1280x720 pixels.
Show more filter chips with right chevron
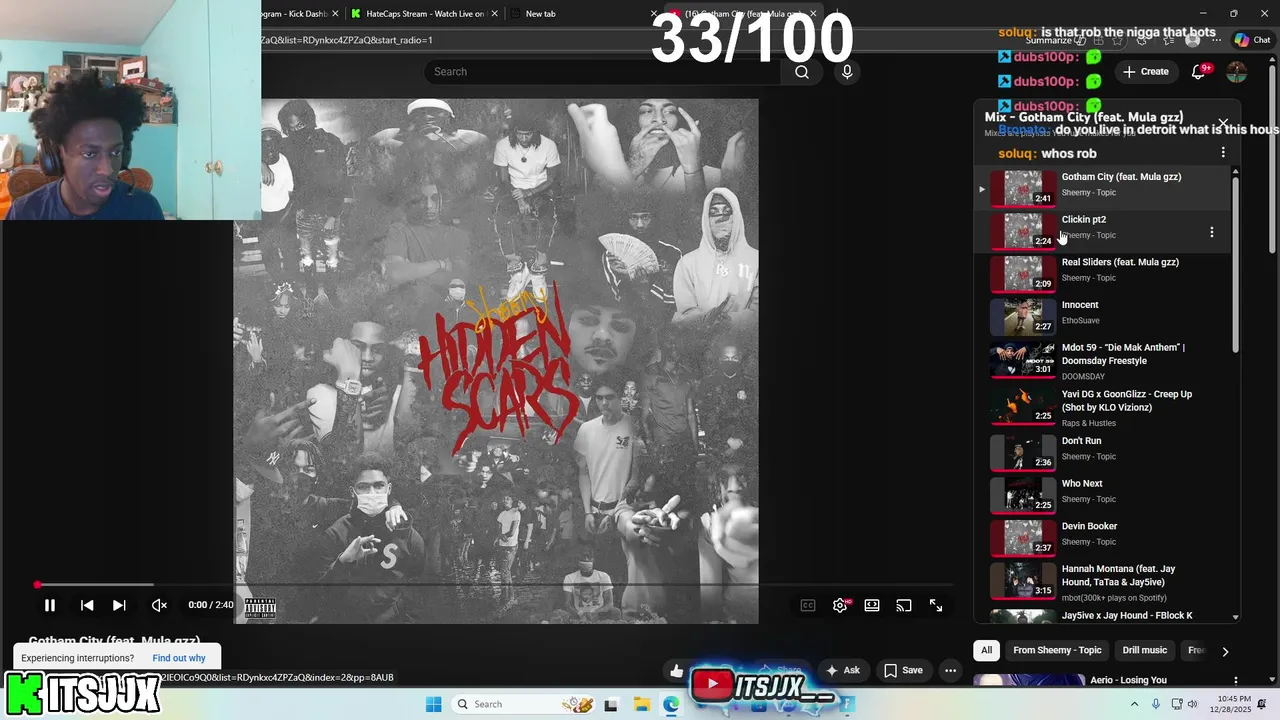click(x=1225, y=651)
